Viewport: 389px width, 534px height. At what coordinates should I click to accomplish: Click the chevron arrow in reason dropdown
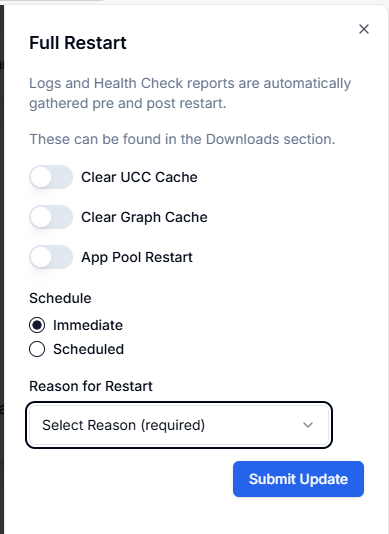308,425
